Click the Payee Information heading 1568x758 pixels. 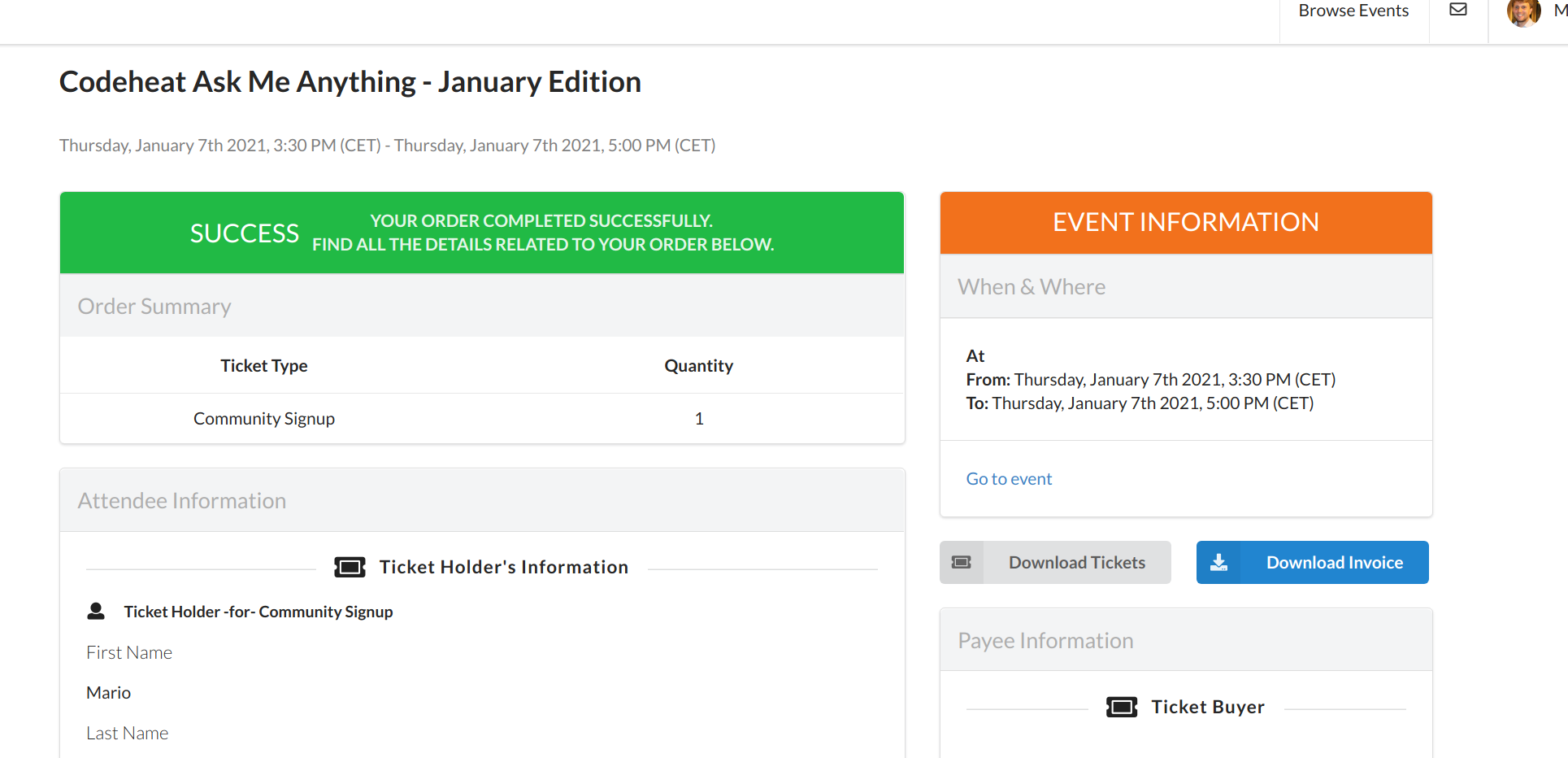(1045, 640)
